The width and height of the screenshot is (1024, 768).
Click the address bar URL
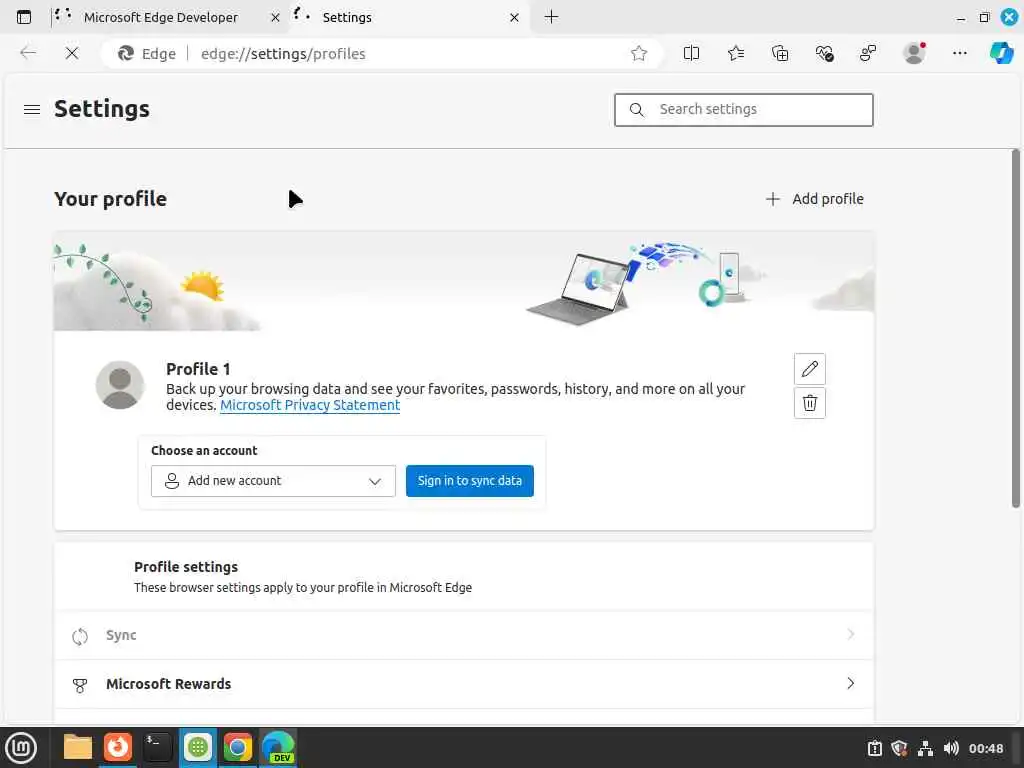pos(283,54)
